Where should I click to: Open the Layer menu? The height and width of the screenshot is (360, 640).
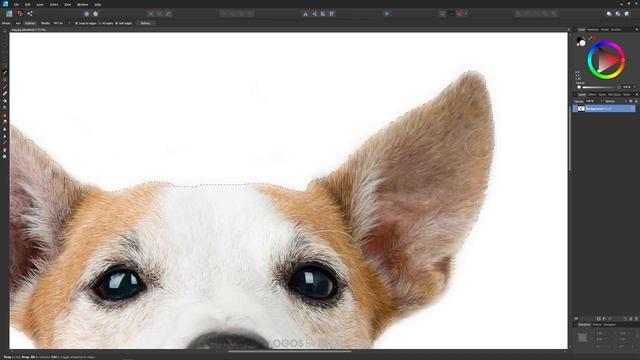(x=40, y=4)
